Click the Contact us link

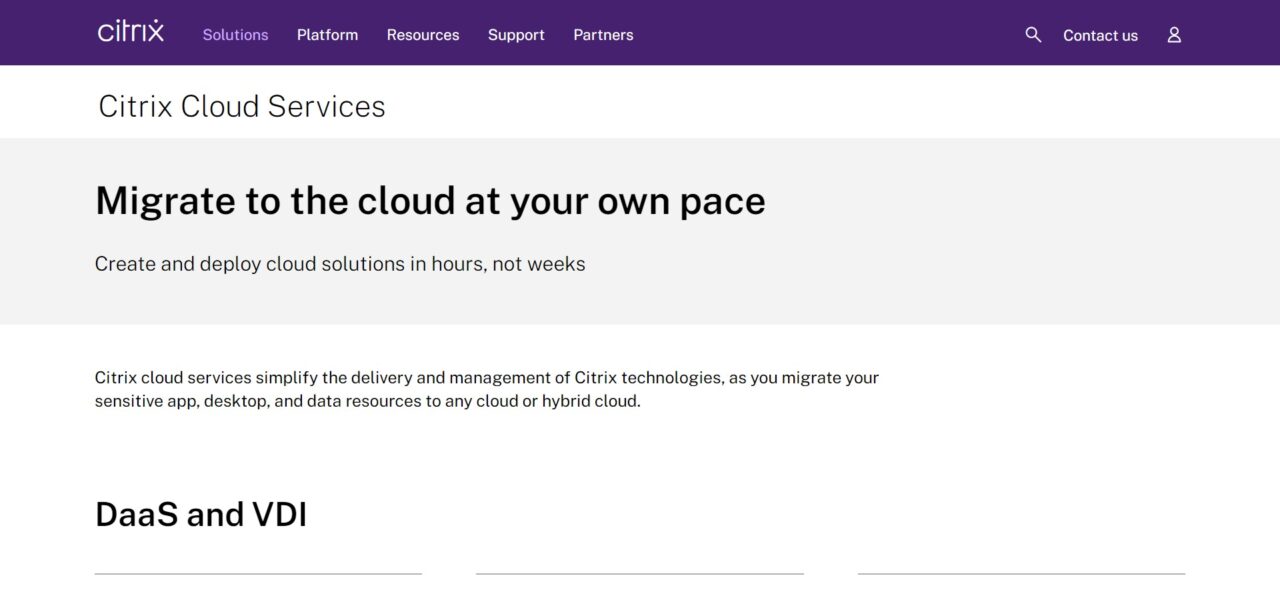point(1100,35)
